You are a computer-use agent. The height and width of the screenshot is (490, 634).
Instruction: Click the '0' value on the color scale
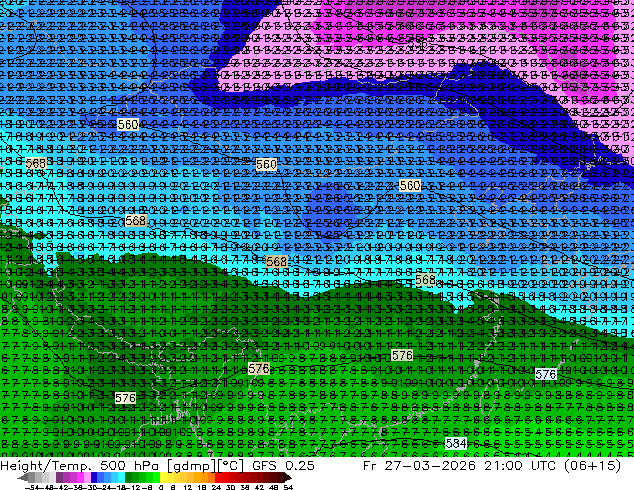pyautogui.click(x=161, y=487)
